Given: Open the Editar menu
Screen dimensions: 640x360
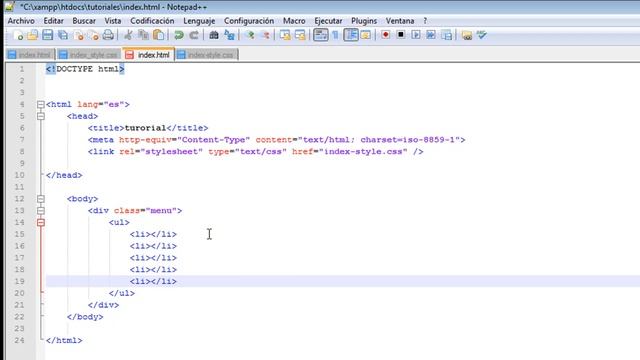Looking at the screenshot, I should pos(53,21).
